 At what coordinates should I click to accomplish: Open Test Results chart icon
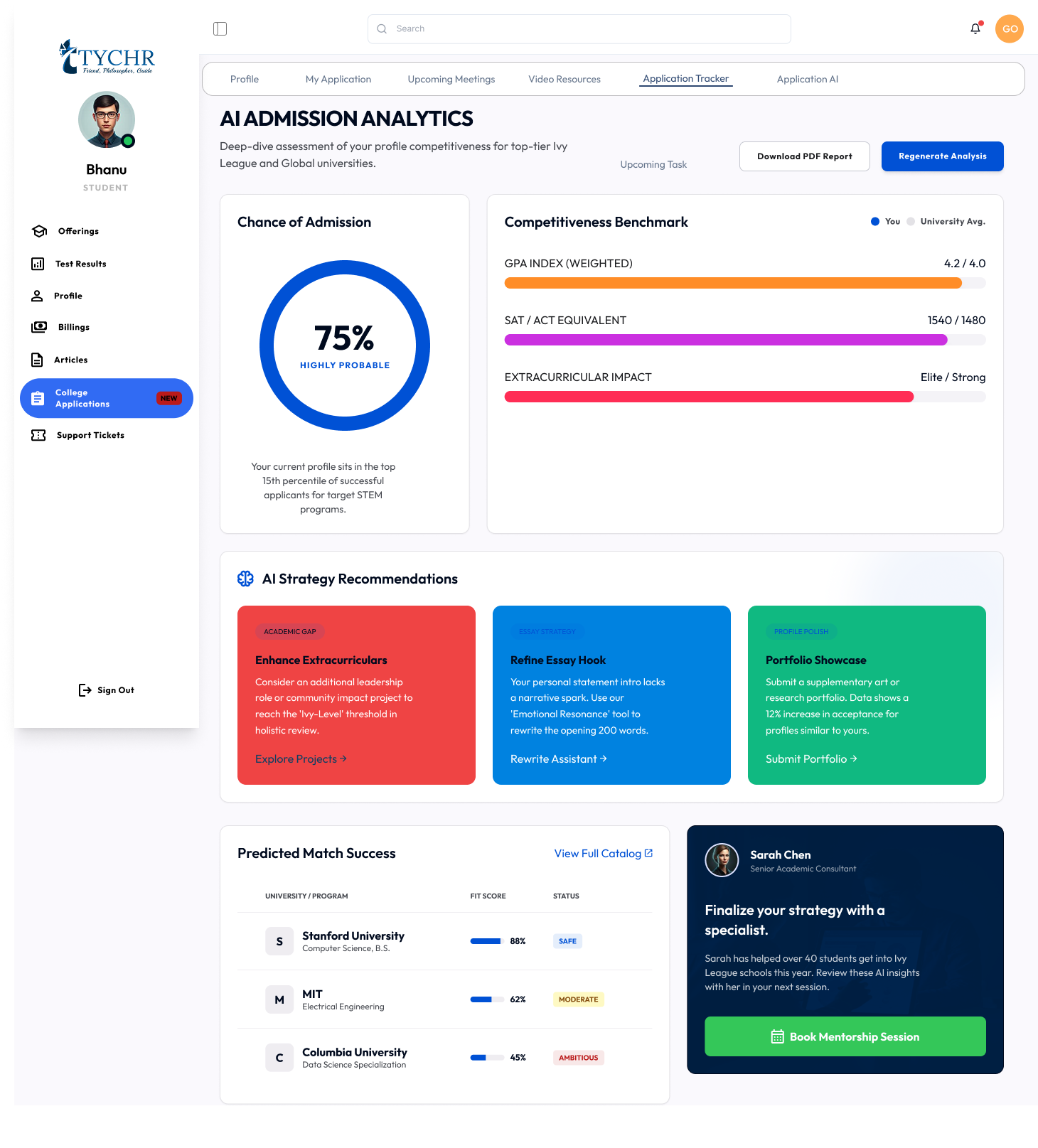tap(38, 264)
